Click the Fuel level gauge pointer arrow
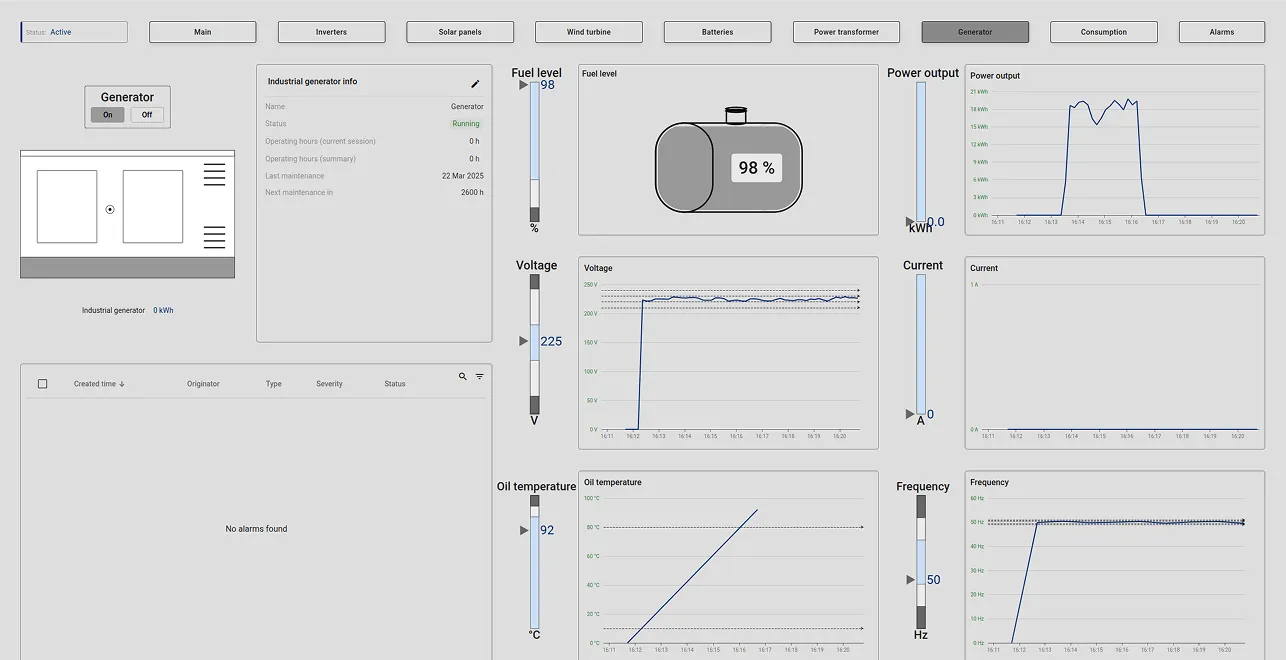1286x660 pixels. click(523, 86)
